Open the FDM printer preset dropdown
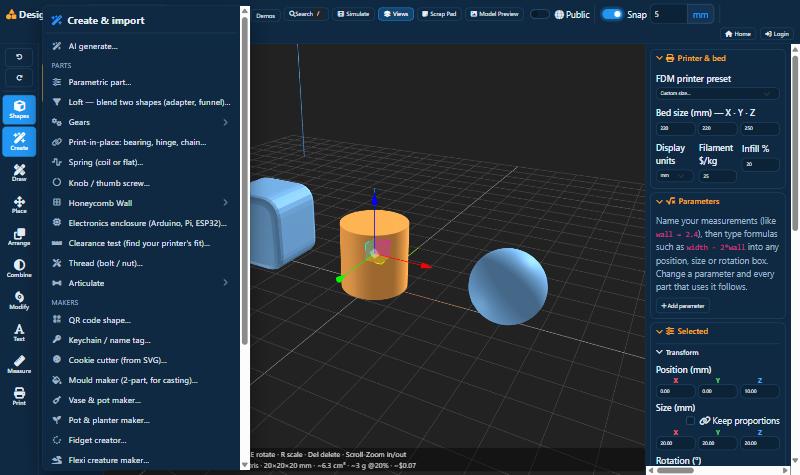The height and width of the screenshot is (475, 800). 717,93
